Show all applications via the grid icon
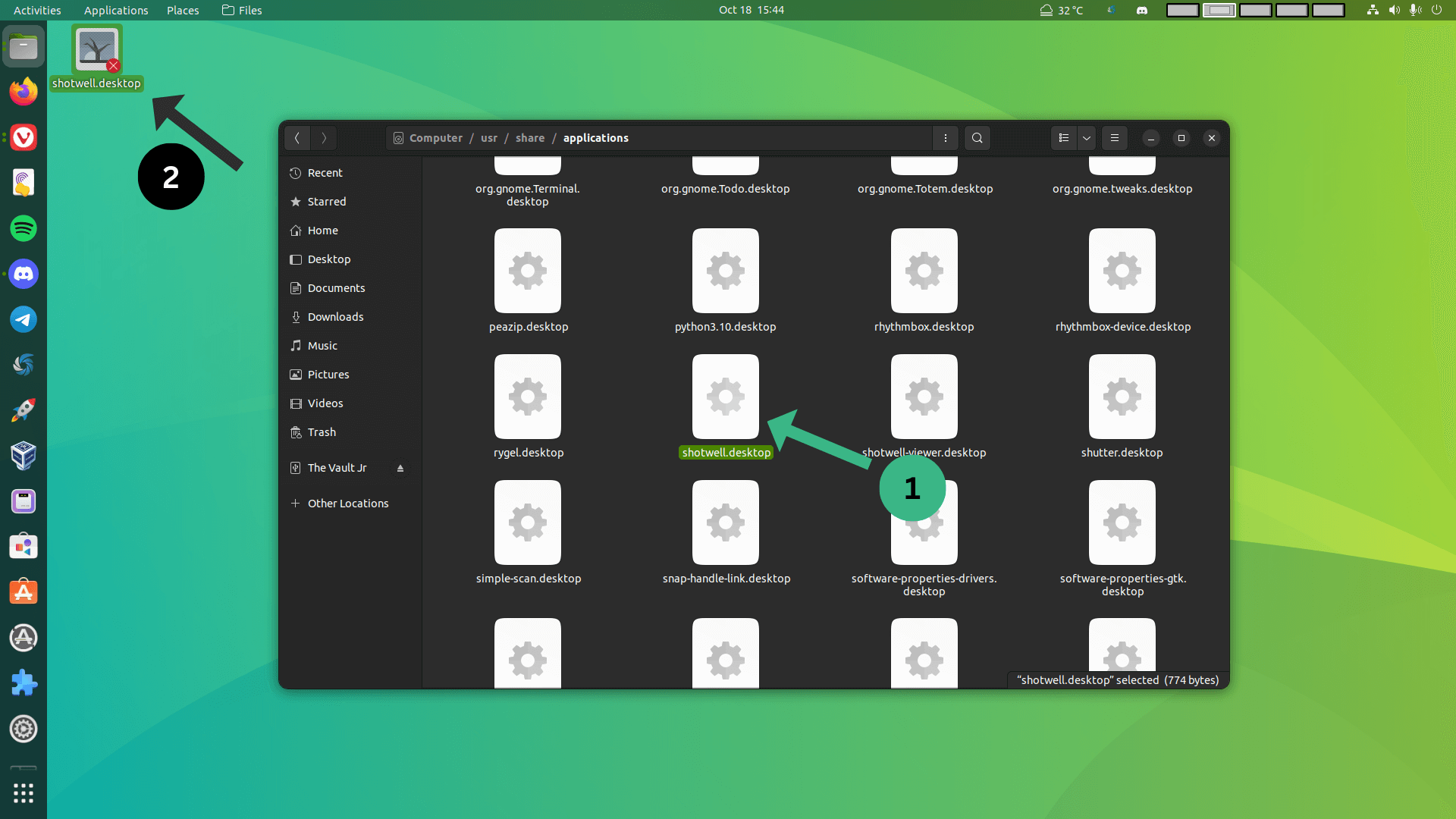1456x819 pixels. 24,793
